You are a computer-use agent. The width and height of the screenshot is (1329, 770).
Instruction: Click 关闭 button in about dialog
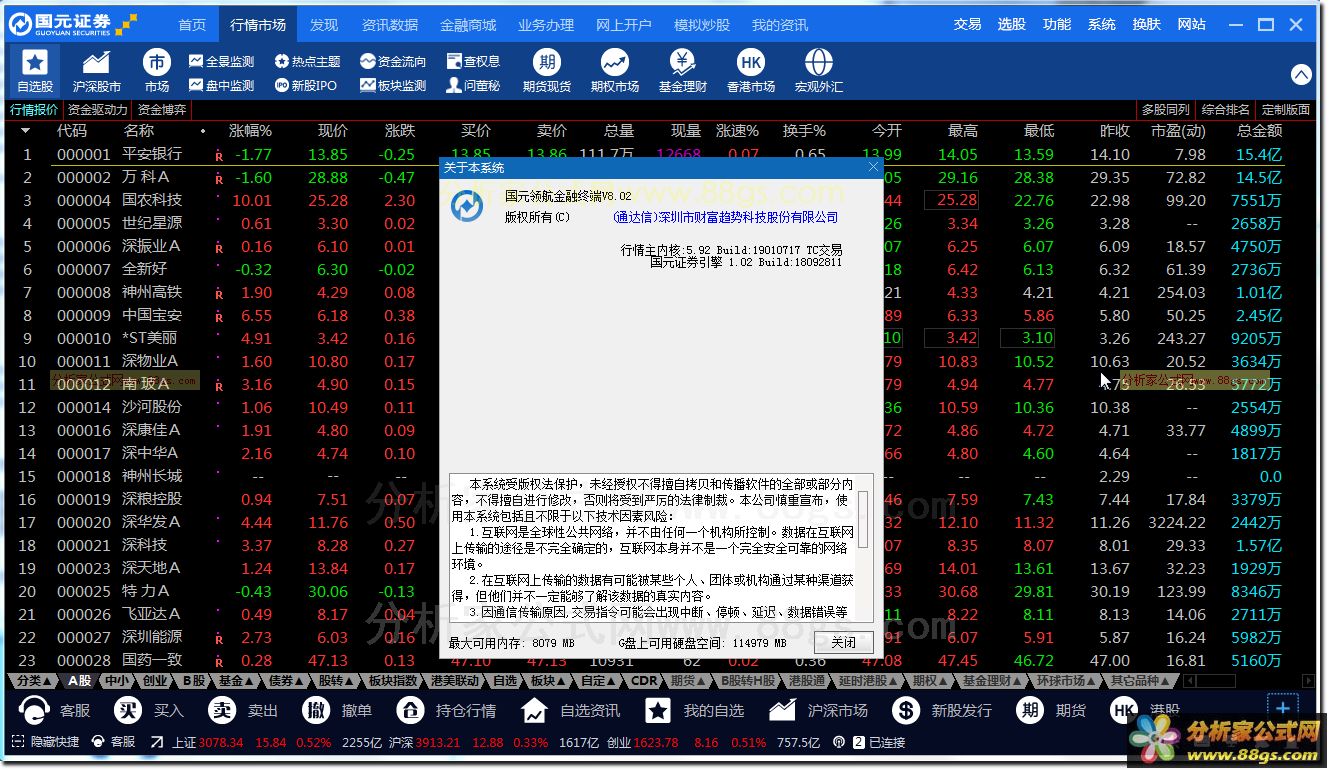point(843,642)
